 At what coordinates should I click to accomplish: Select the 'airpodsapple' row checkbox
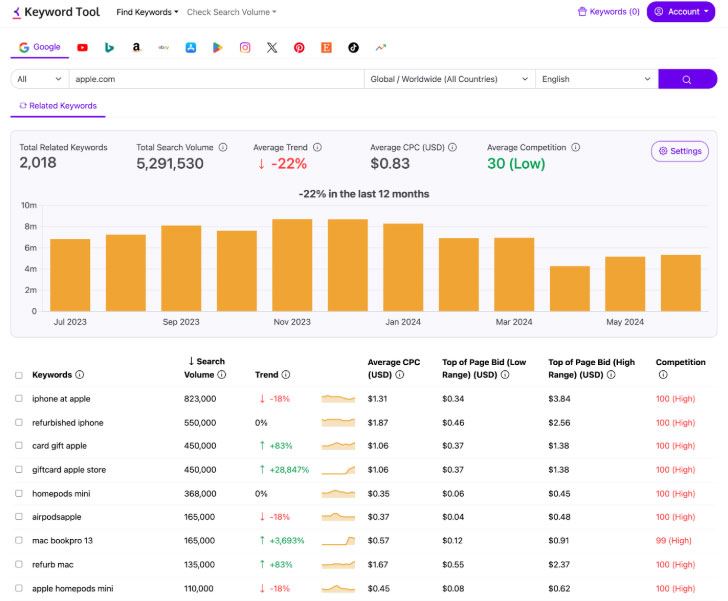pos(19,516)
